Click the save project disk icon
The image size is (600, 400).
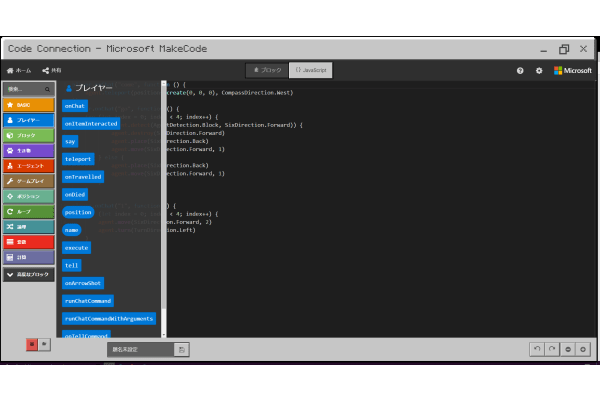pyautogui.click(x=182, y=349)
